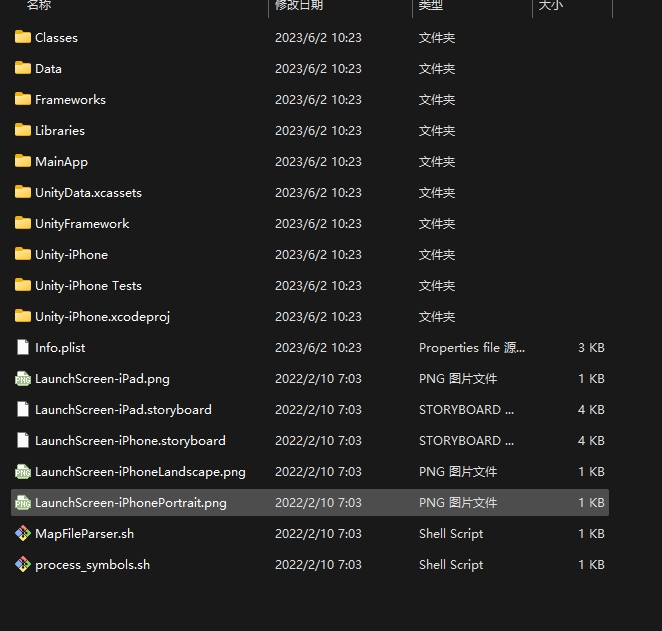Click the 4 KB size of LaunchScreen-iPhone.storyboard
Image resolution: width=662 pixels, height=631 pixels.
point(591,441)
